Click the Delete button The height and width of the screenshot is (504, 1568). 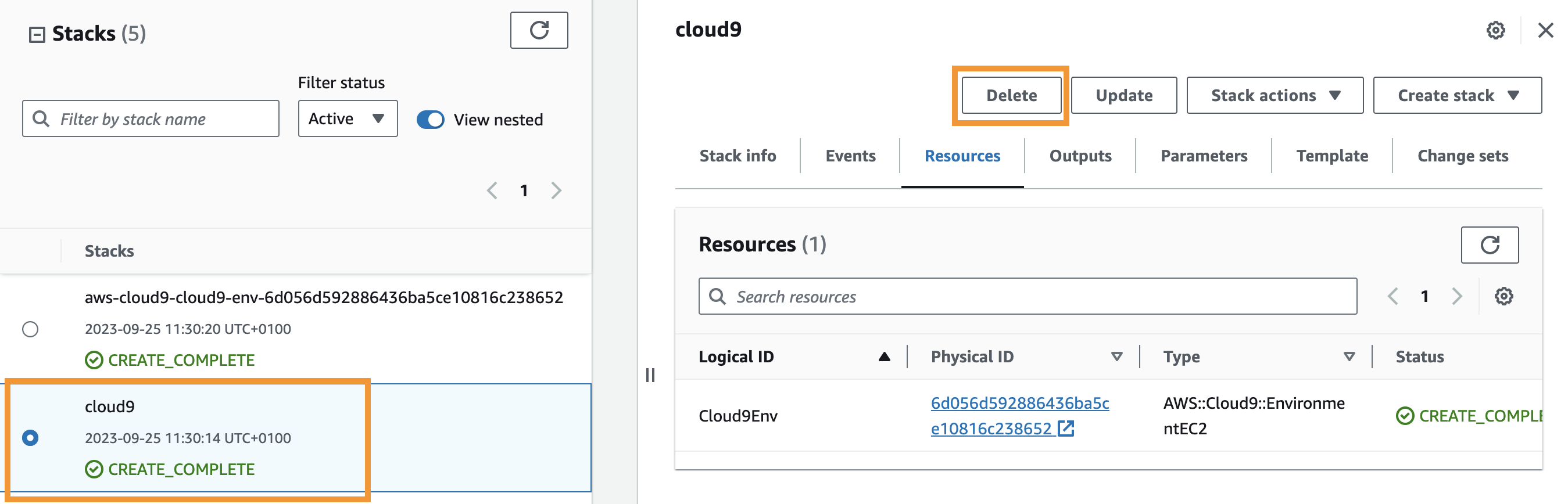pyautogui.click(x=1011, y=95)
